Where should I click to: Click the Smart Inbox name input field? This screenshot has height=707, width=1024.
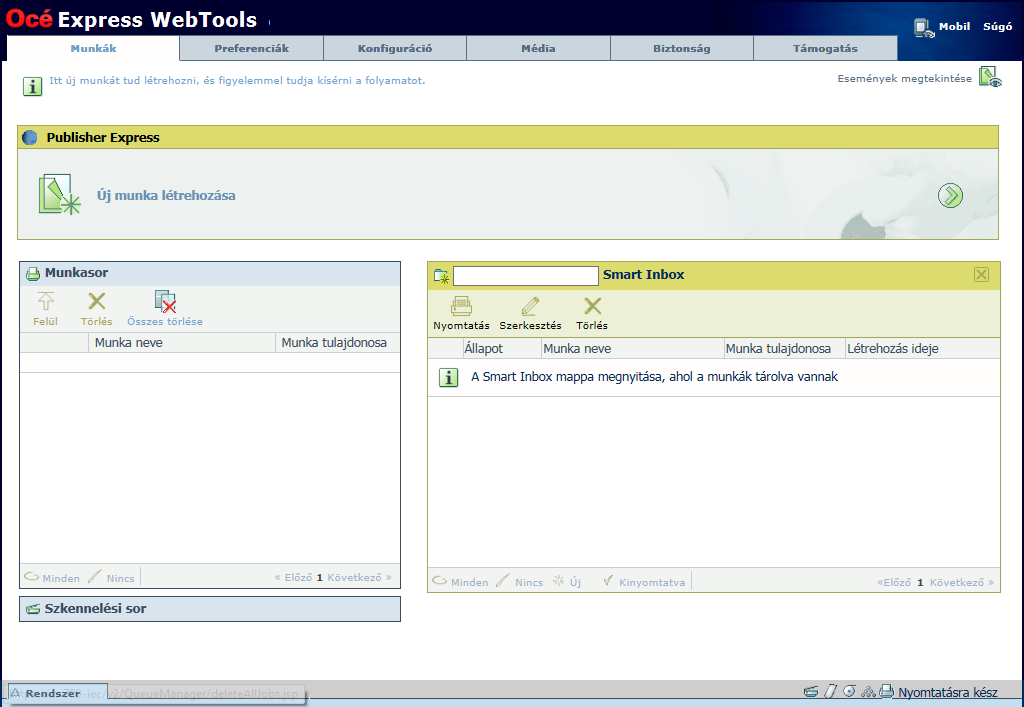pyautogui.click(x=526, y=275)
